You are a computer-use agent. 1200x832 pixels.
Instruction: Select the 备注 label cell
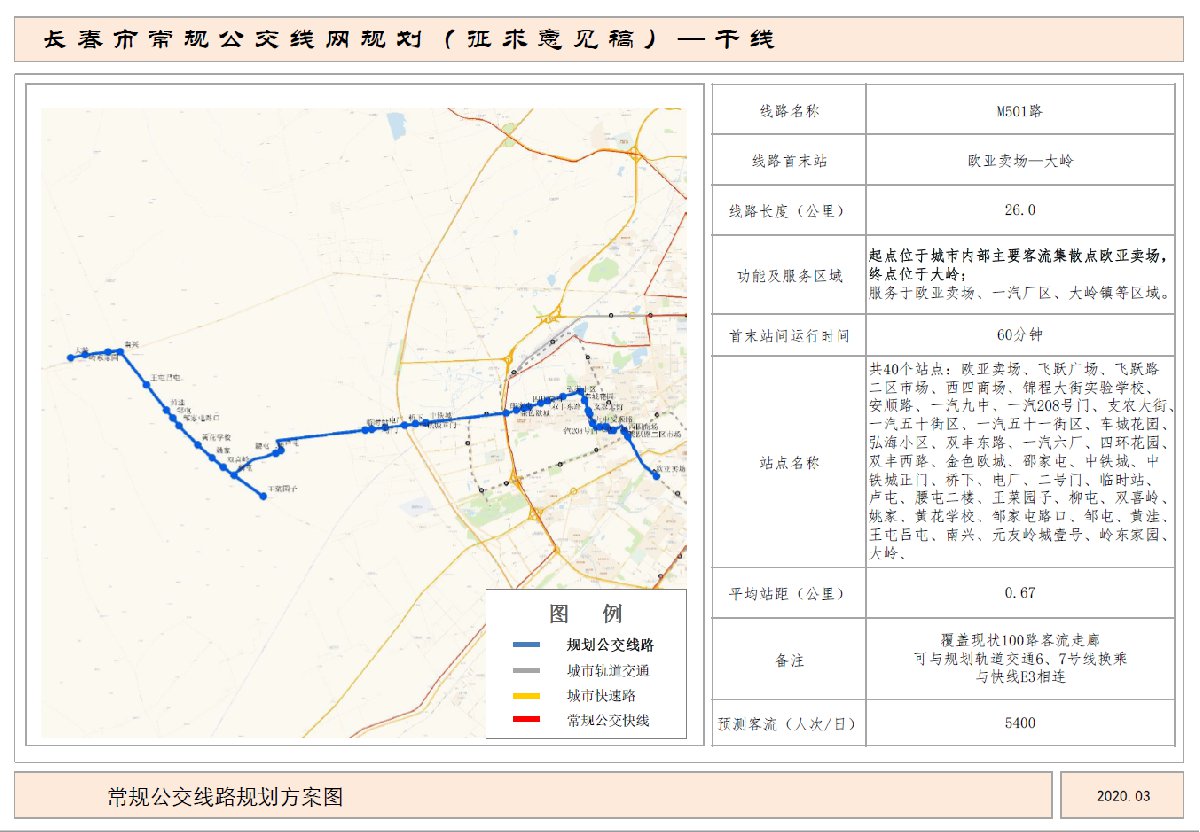tap(789, 660)
